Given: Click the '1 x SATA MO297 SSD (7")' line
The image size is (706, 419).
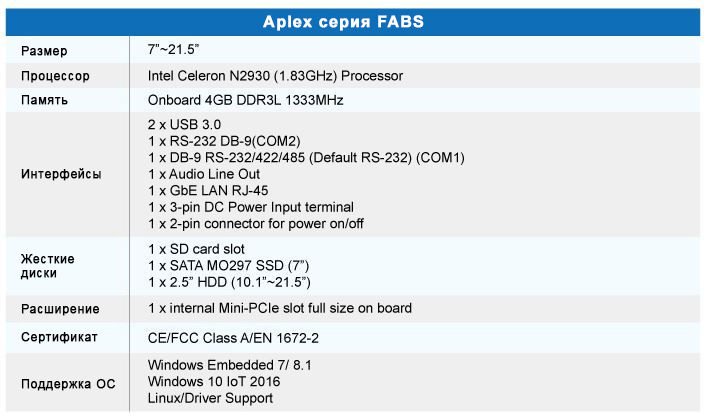Looking at the screenshot, I should (228, 266).
